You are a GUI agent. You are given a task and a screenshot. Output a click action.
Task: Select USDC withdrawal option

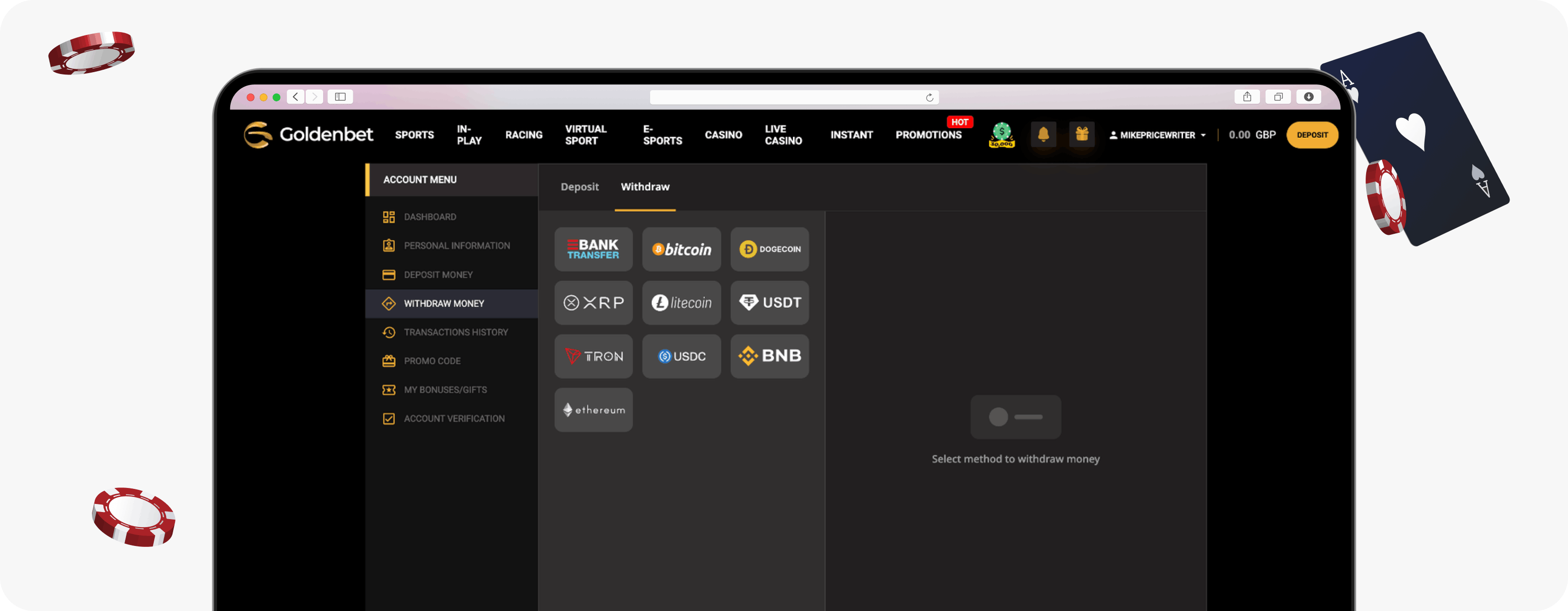[x=681, y=356]
